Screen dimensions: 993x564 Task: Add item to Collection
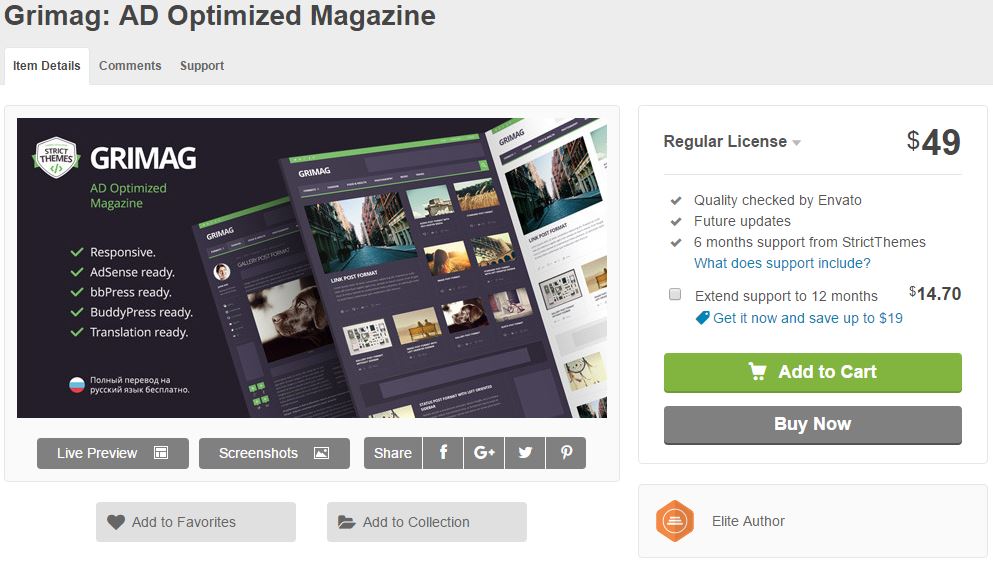(427, 522)
